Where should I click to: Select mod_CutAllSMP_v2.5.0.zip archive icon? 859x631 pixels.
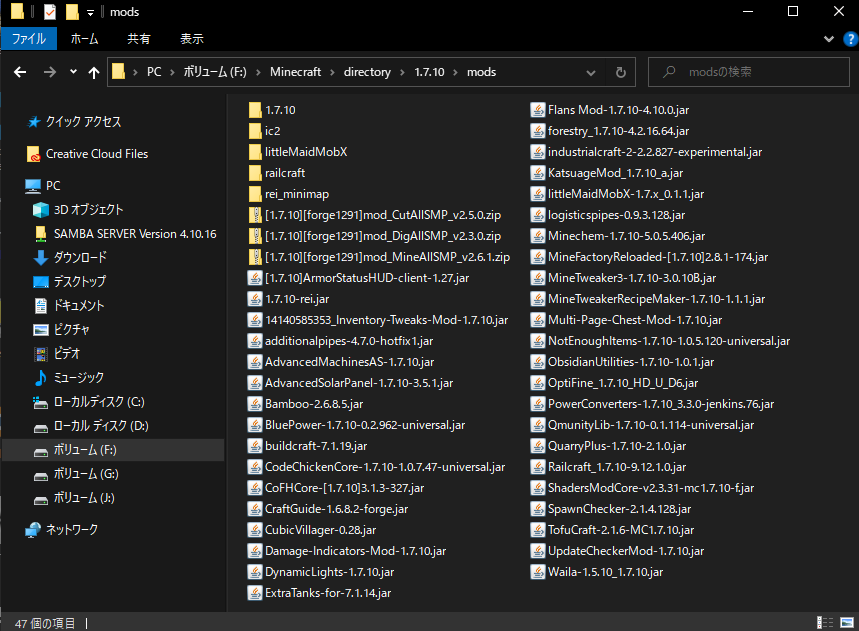255,215
